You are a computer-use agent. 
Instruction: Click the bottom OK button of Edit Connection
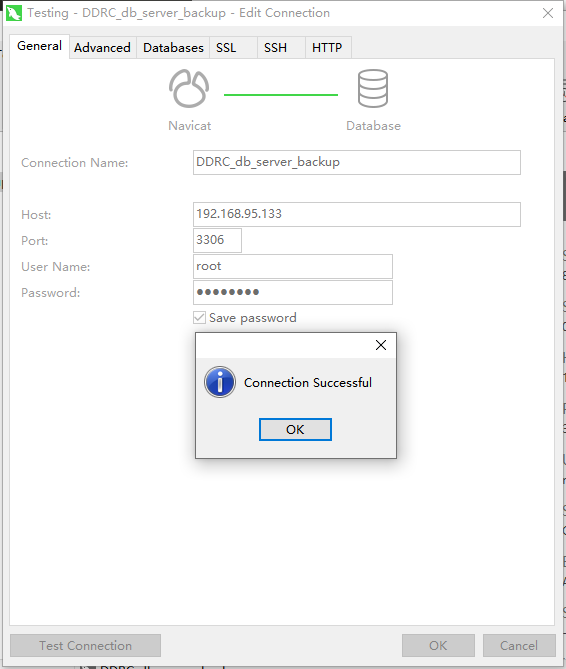(x=438, y=646)
